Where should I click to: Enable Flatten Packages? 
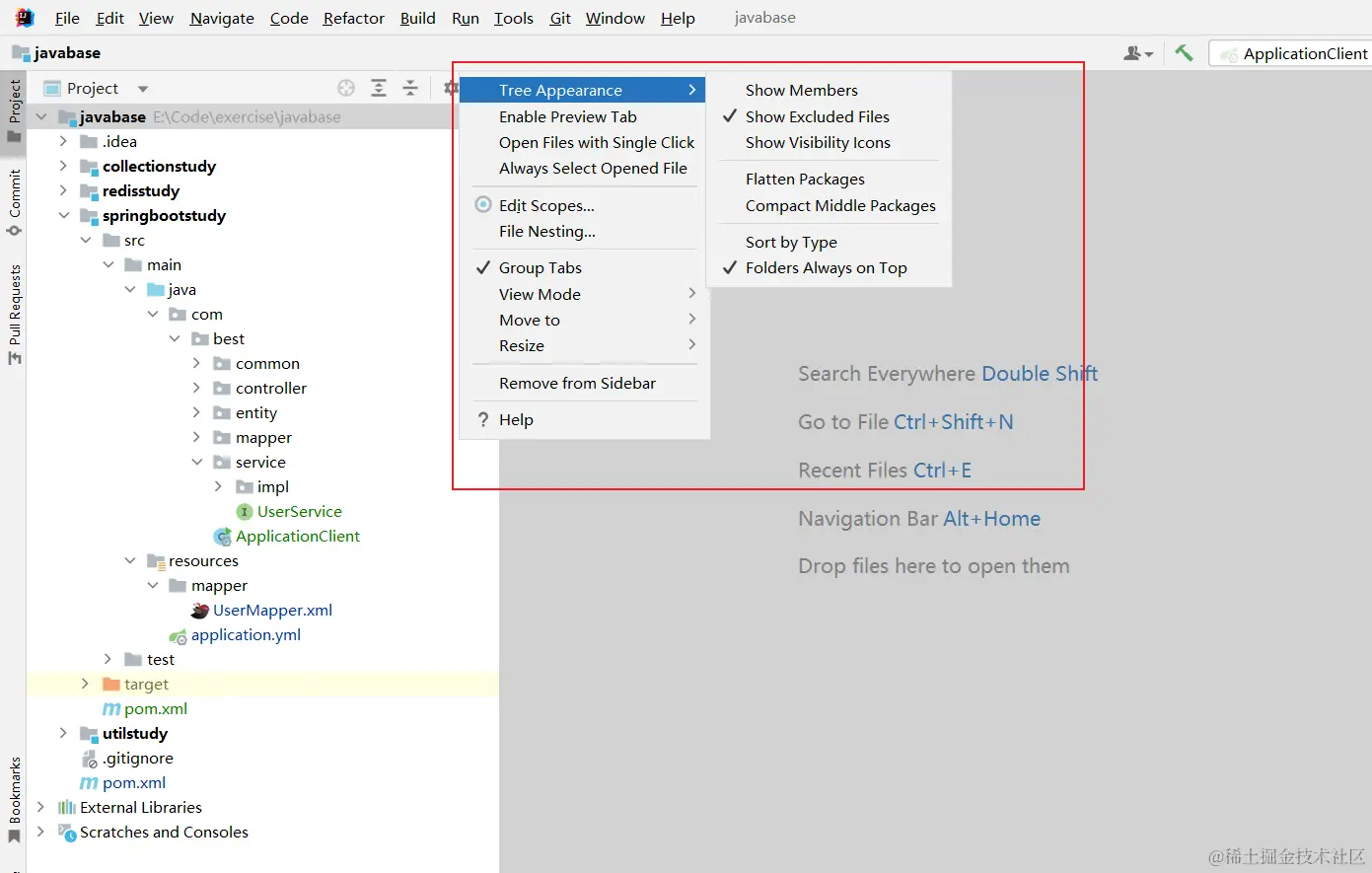(x=829, y=179)
